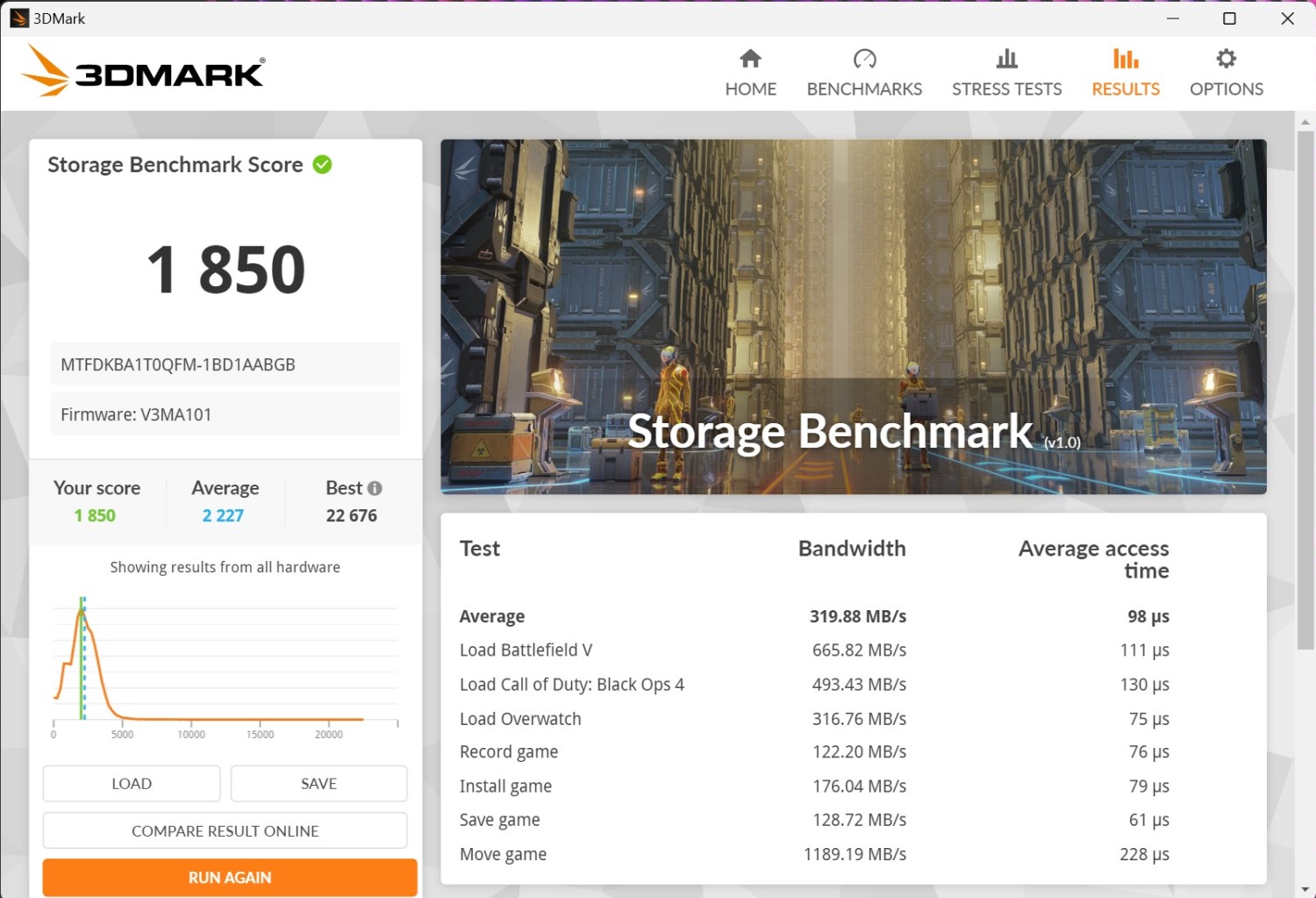Click the Results bars icon

1126,59
